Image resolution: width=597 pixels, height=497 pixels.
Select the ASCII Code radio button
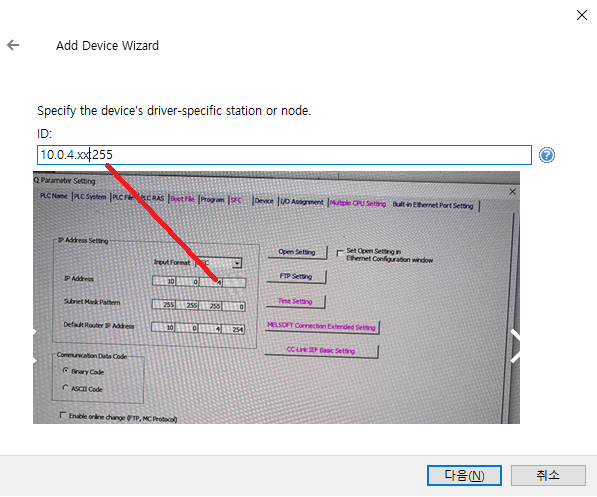65,388
